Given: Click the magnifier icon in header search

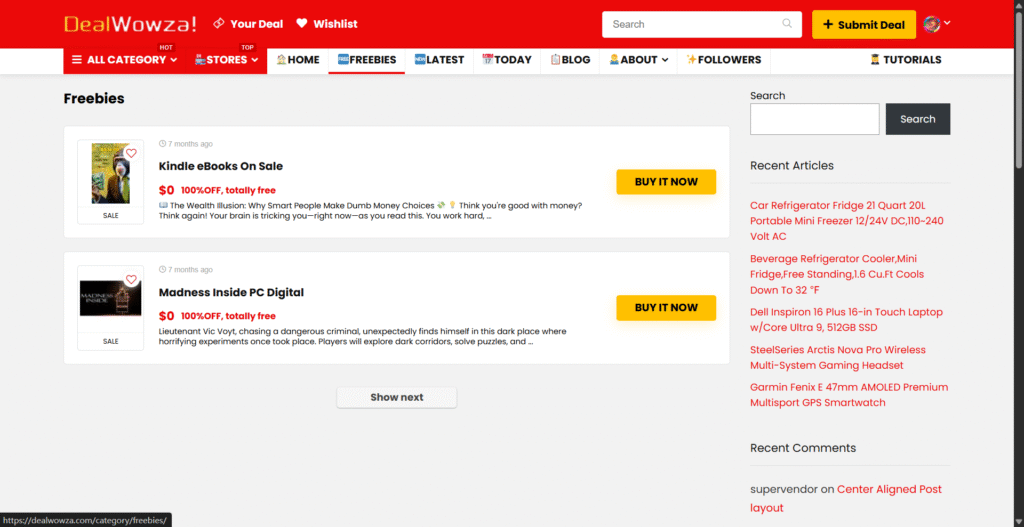Looking at the screenshot, I should coord(788,24).
